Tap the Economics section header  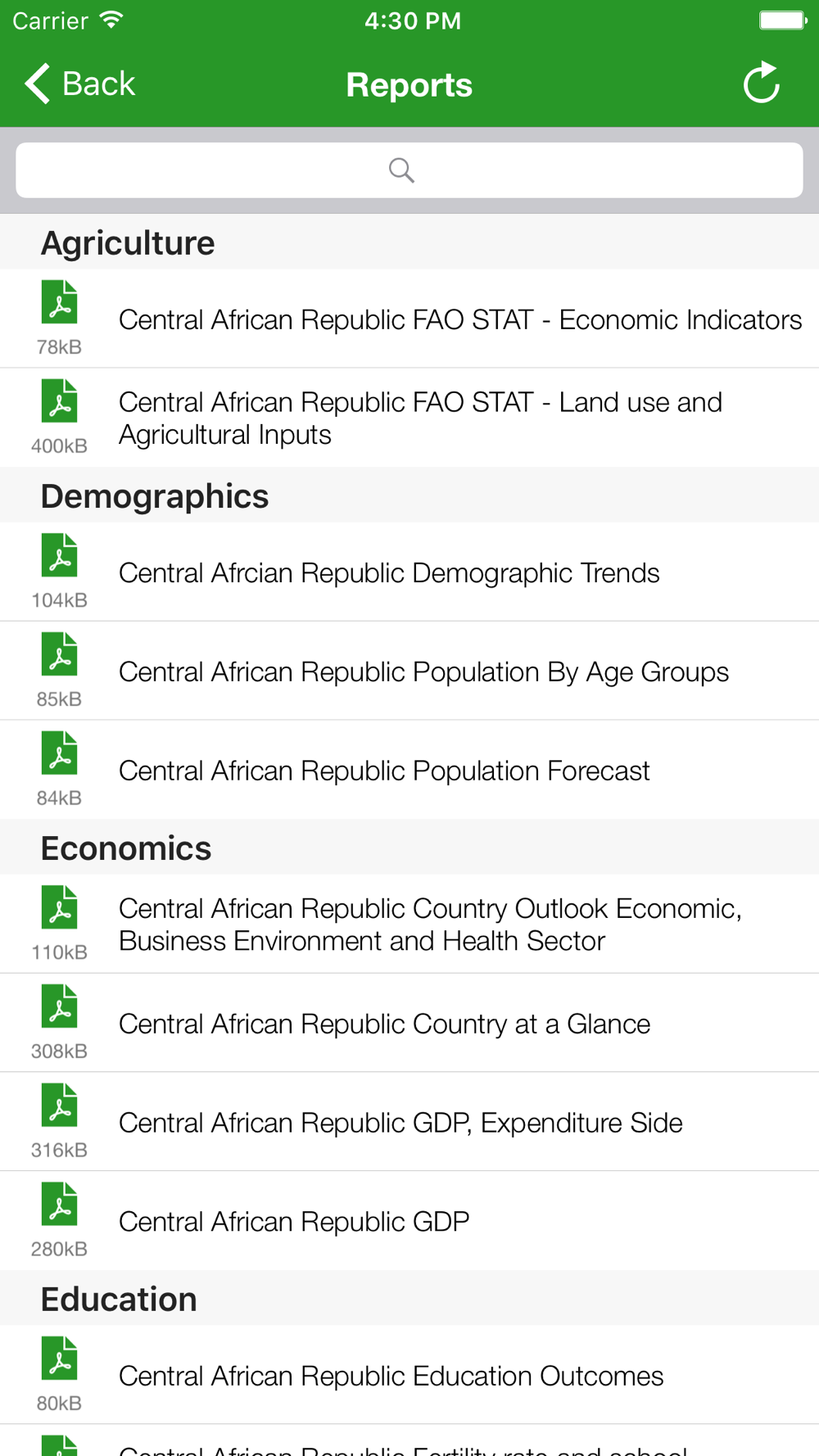tap(126, 848)
